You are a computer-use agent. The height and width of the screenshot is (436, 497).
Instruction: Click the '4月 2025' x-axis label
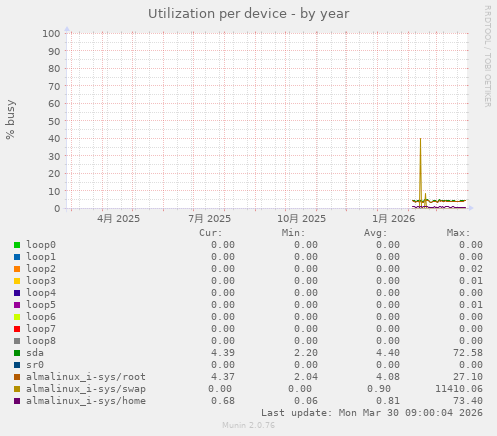pyautogui.click(x=119, y=219)
